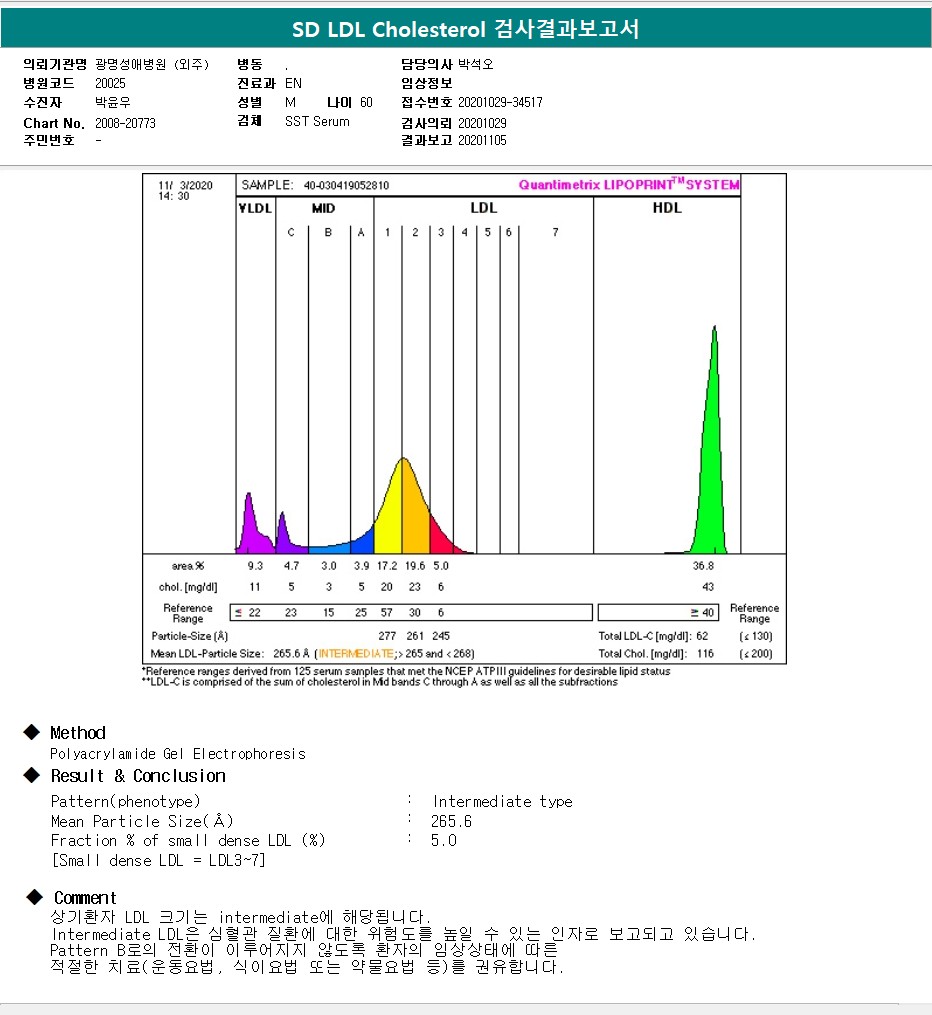Select receipt number 20201029-34517

coord(500,102)
